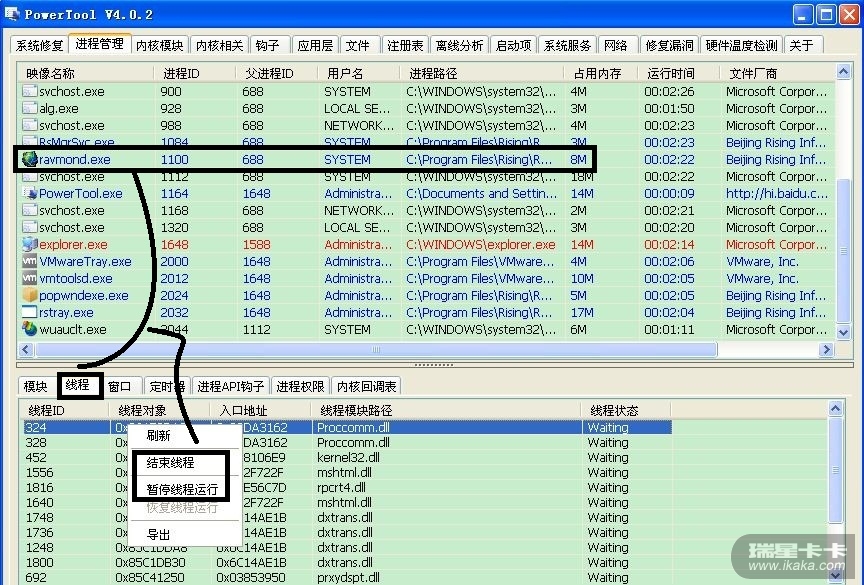864x585 pixels.
Task: Select the explorer.exe process row
Action: tap(427, 244)
